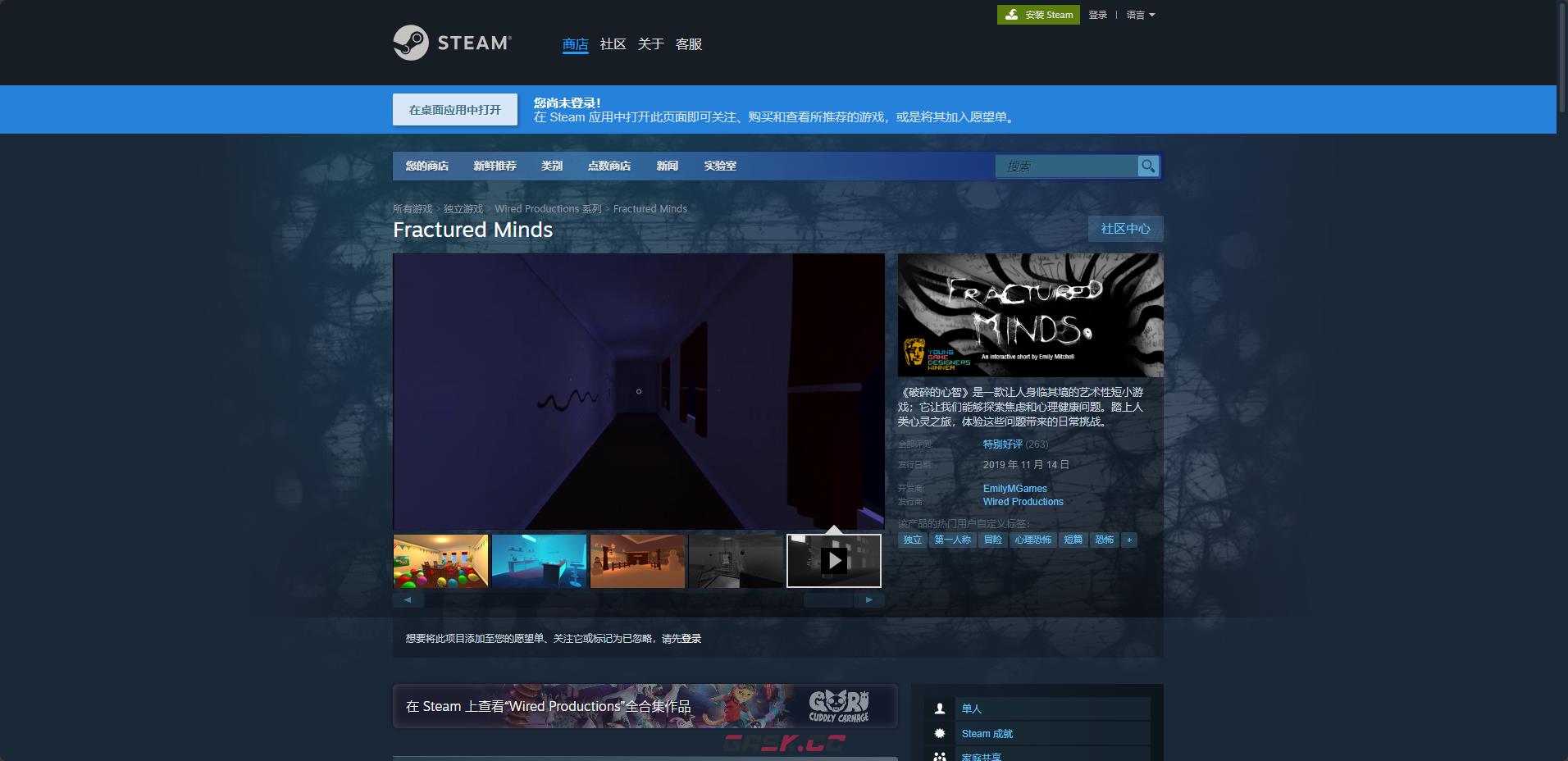Click the Steam 成就 achievements icon

(x=940, y=733)
